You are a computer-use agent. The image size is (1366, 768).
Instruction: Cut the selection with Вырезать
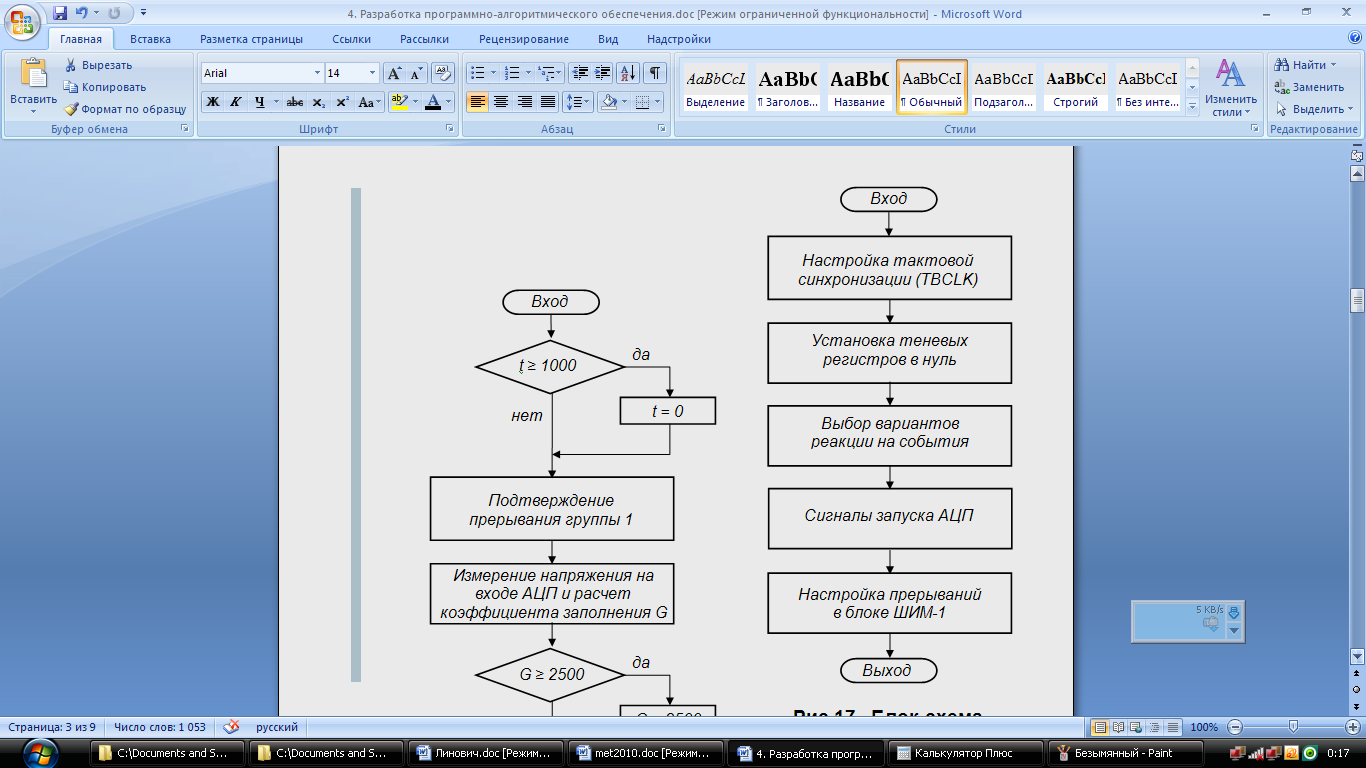tap(98, 65)
